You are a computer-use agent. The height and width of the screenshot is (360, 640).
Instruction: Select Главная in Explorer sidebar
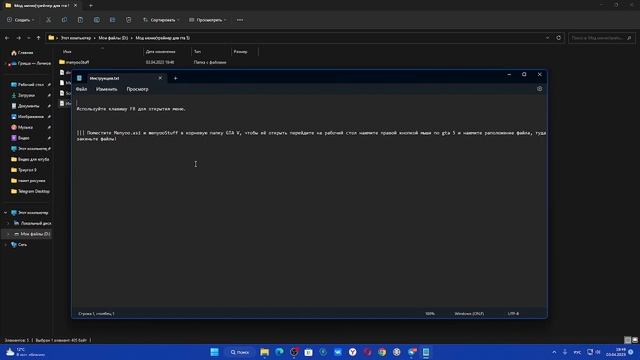coord(25,53)
